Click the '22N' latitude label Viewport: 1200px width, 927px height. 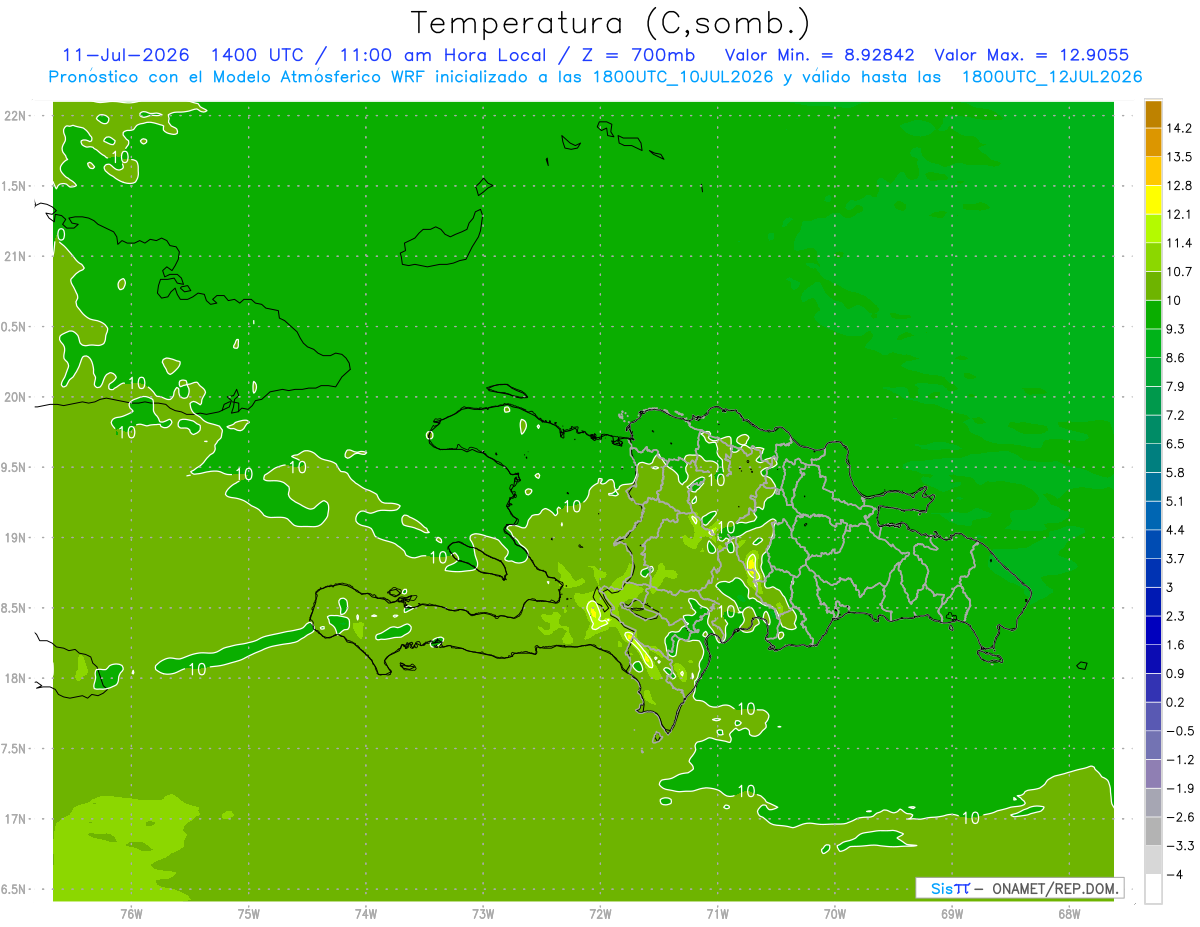[16, 115]
